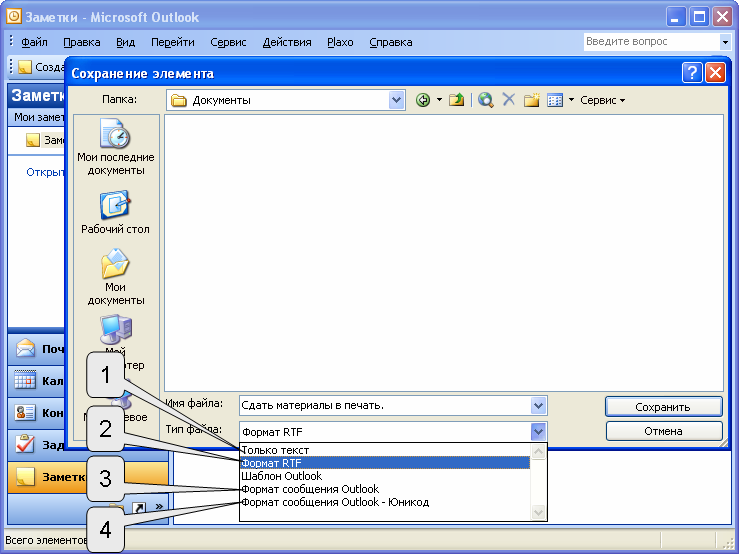Click the Заметки notes icon in navigation pane
This screenshot has height=554, width=739.
pyautogui.click(x=25, y=477)
